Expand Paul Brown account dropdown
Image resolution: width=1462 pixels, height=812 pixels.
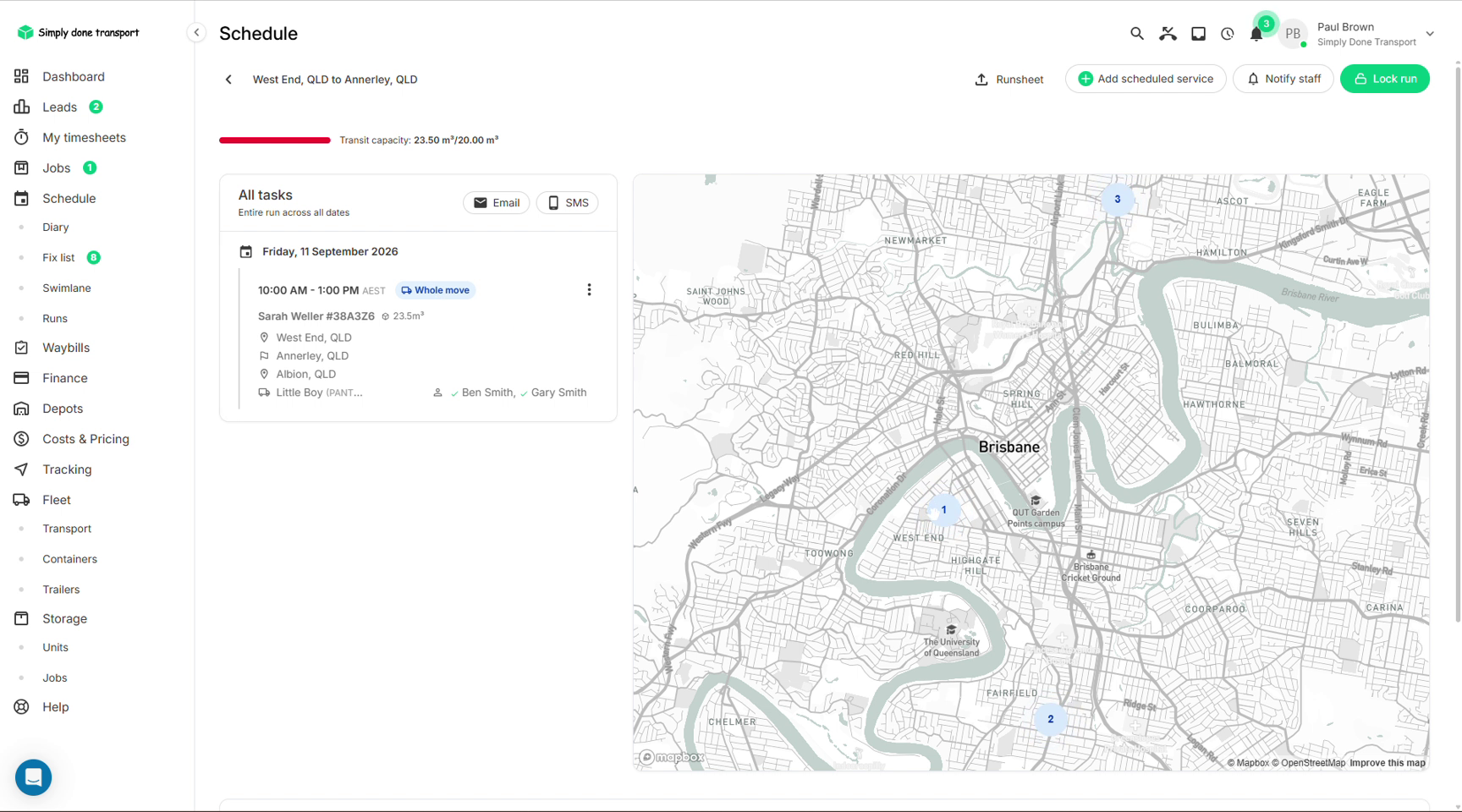coord(1429,34)
